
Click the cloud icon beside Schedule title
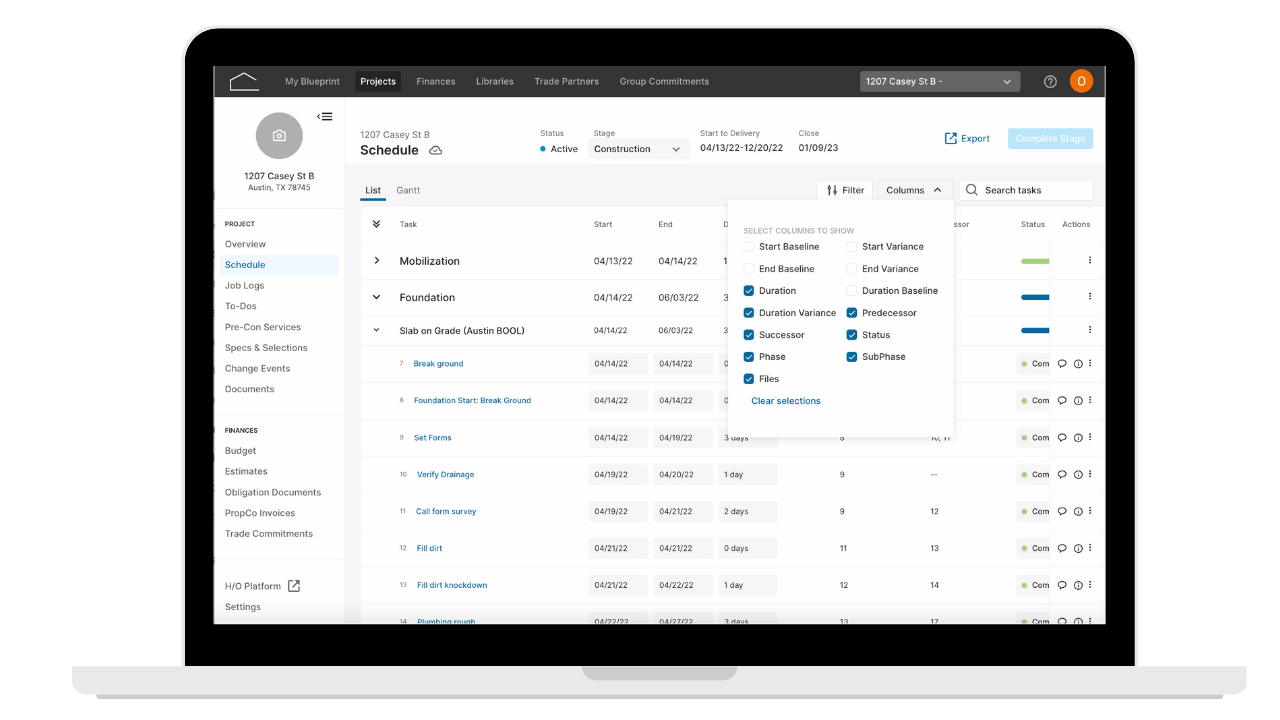point(435,151)
